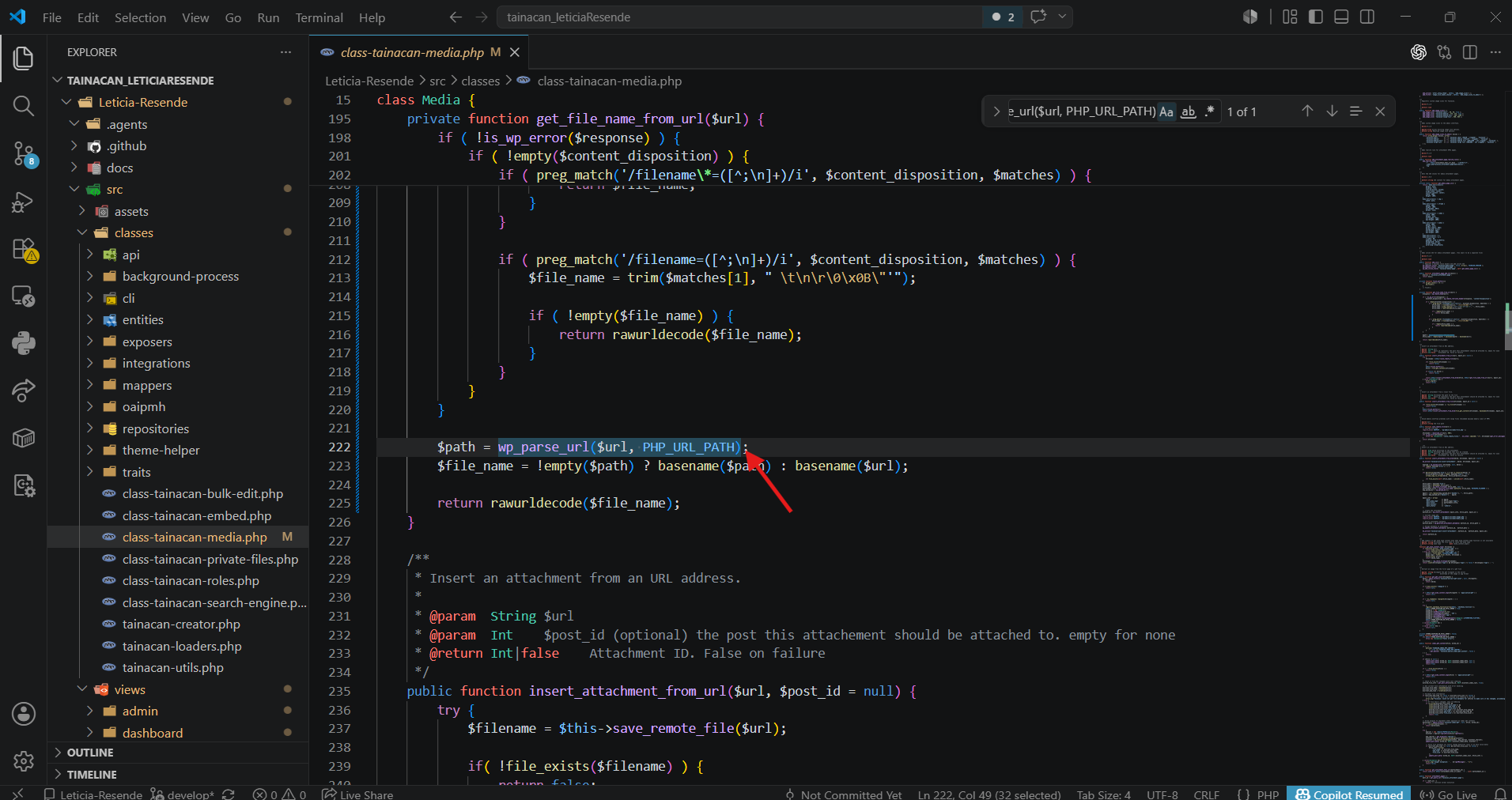1512x800 pixels.
Task: Collapse the classes folder
Action: [x=82, y=232]
